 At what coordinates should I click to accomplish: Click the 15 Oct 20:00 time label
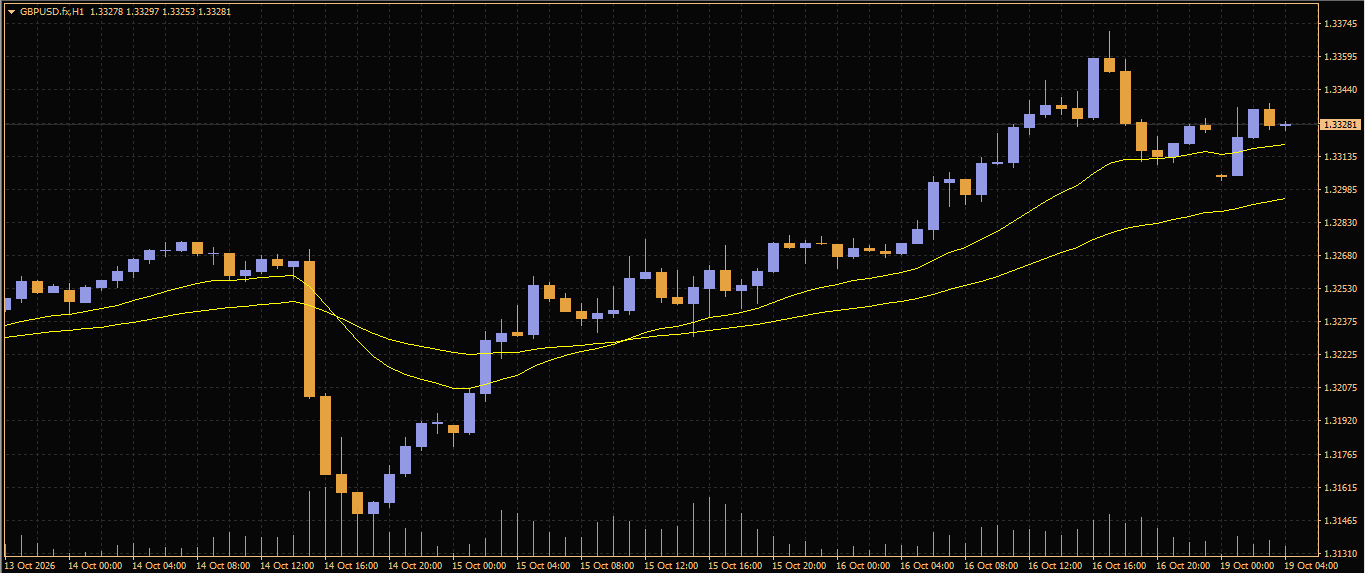(x=799, y=566)
